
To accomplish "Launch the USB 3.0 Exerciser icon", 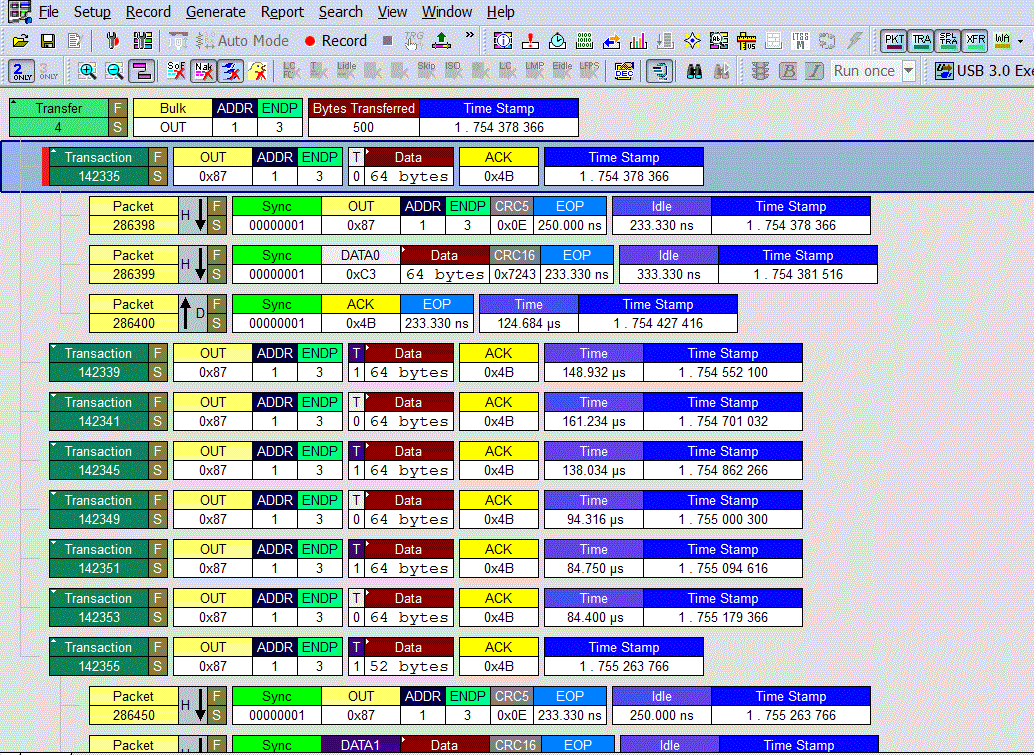I will click(x=944, y=71).
